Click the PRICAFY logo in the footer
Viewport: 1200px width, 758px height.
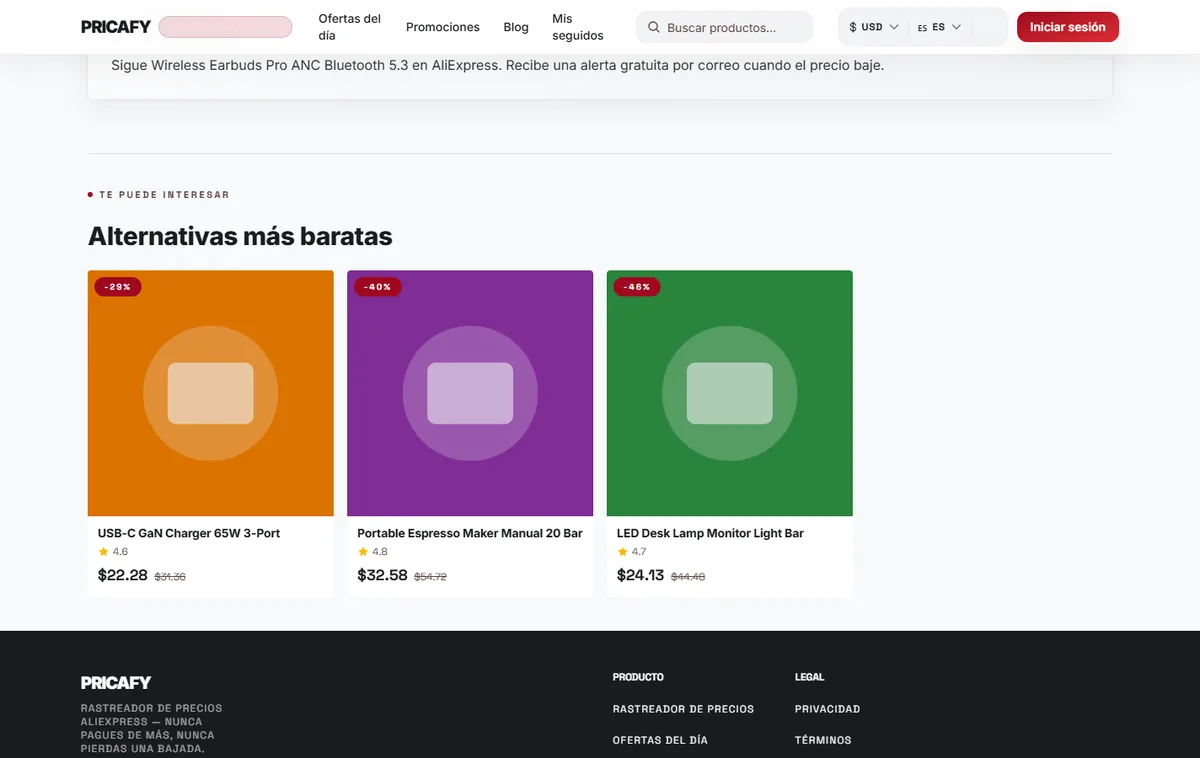(116, 683)
